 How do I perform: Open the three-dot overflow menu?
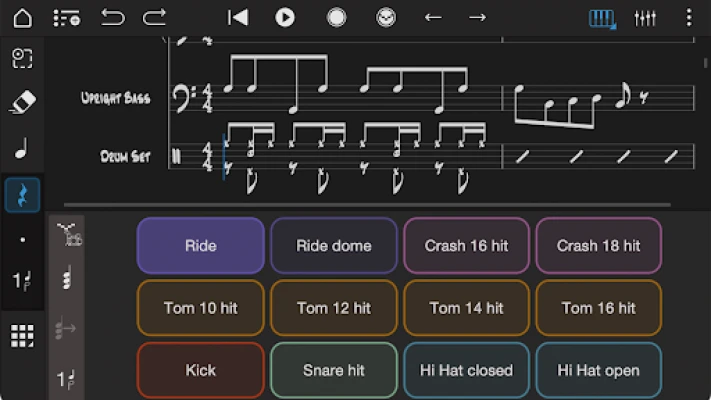click(688, 18)
